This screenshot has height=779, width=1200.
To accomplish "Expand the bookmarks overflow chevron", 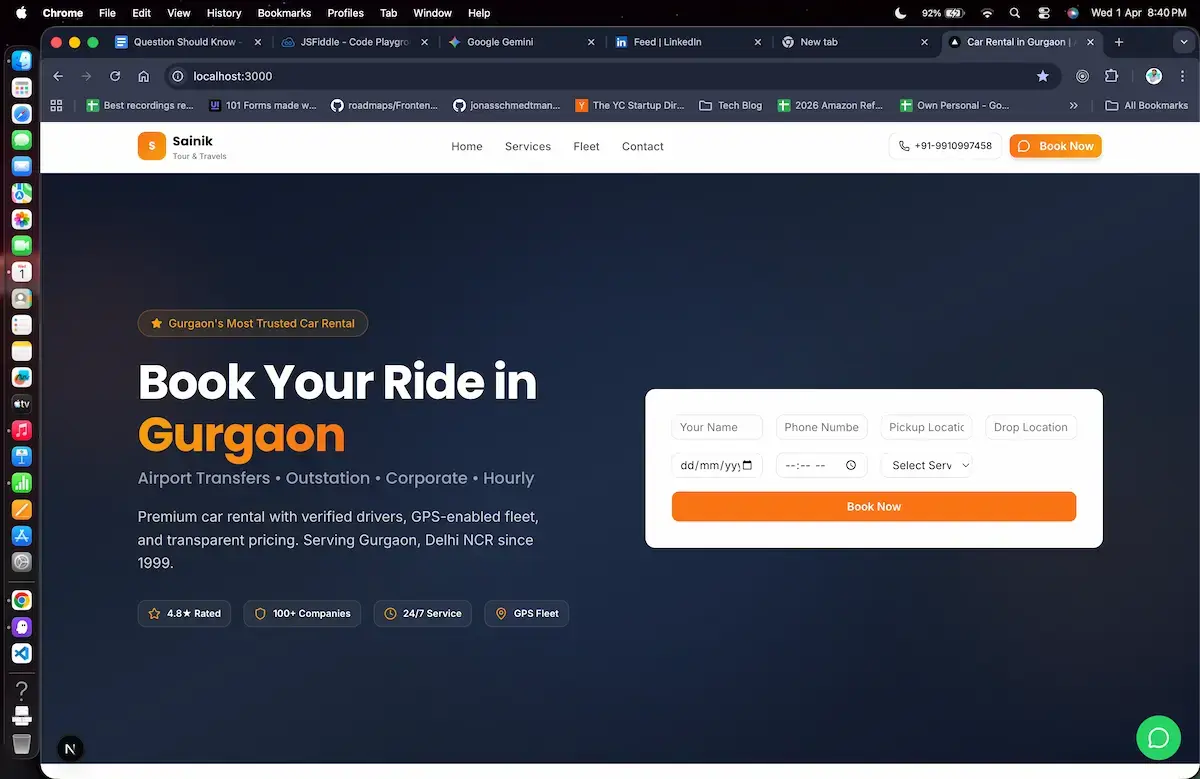I will click(1073, 104).
